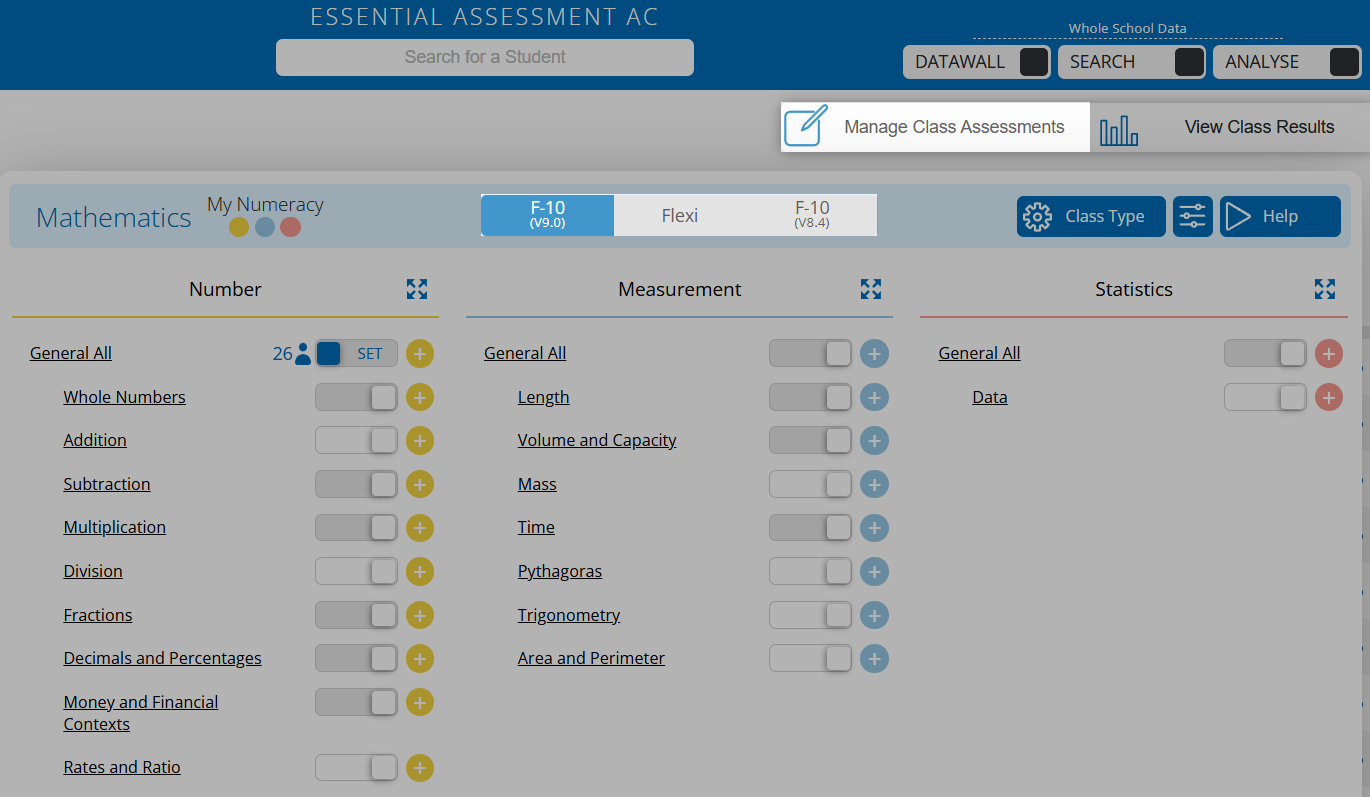Click the plus icon for Decimals and Percentages
Viewport: 1370px width, 797px height.
coord(420,658)
